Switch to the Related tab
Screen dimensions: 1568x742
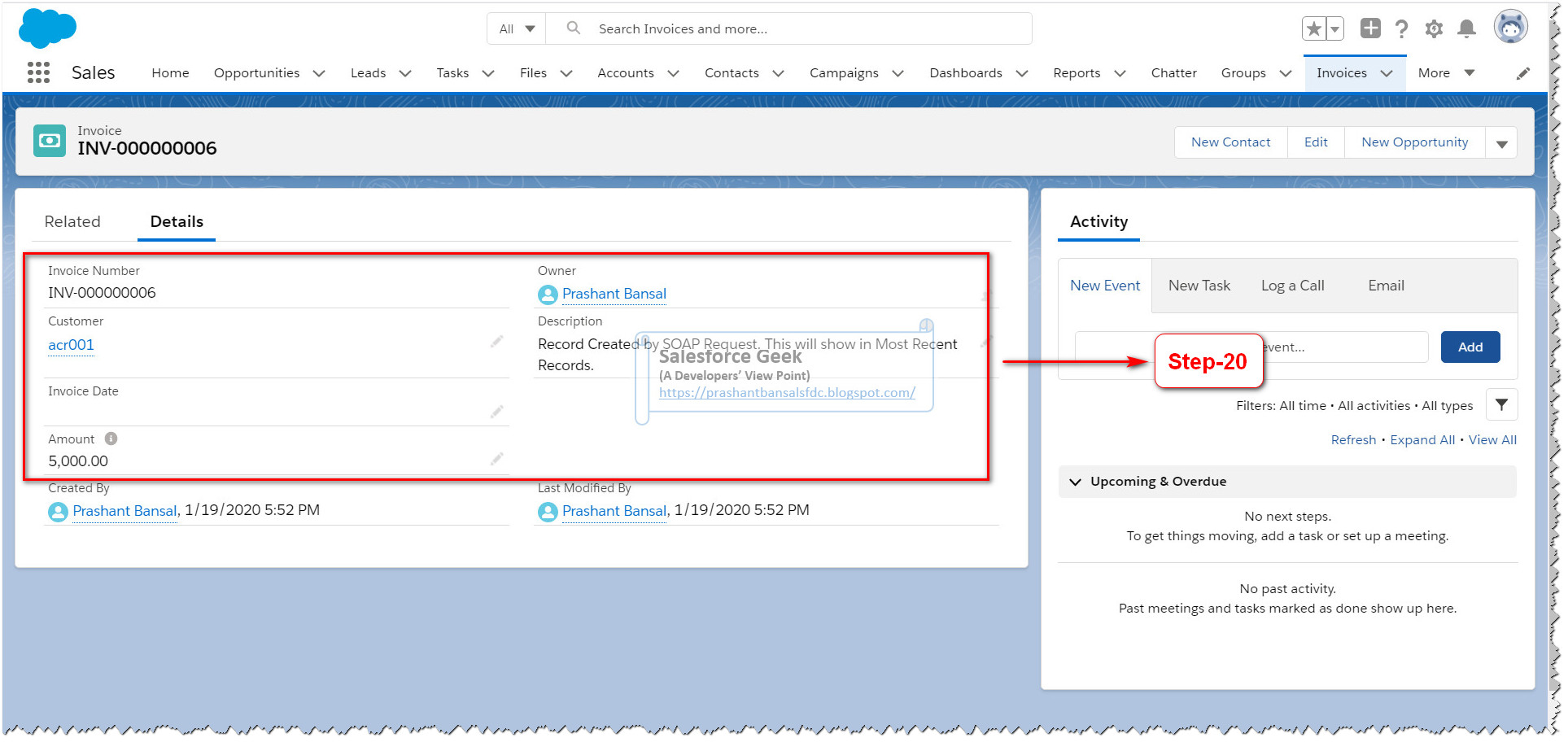pyautogui.click(x=72, y=222)
